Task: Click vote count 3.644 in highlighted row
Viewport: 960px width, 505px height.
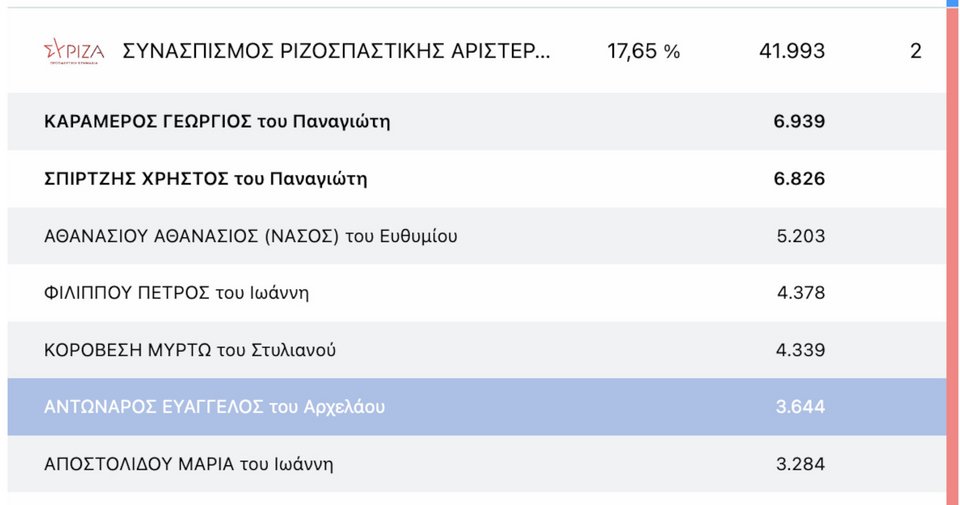Action: 800,407
